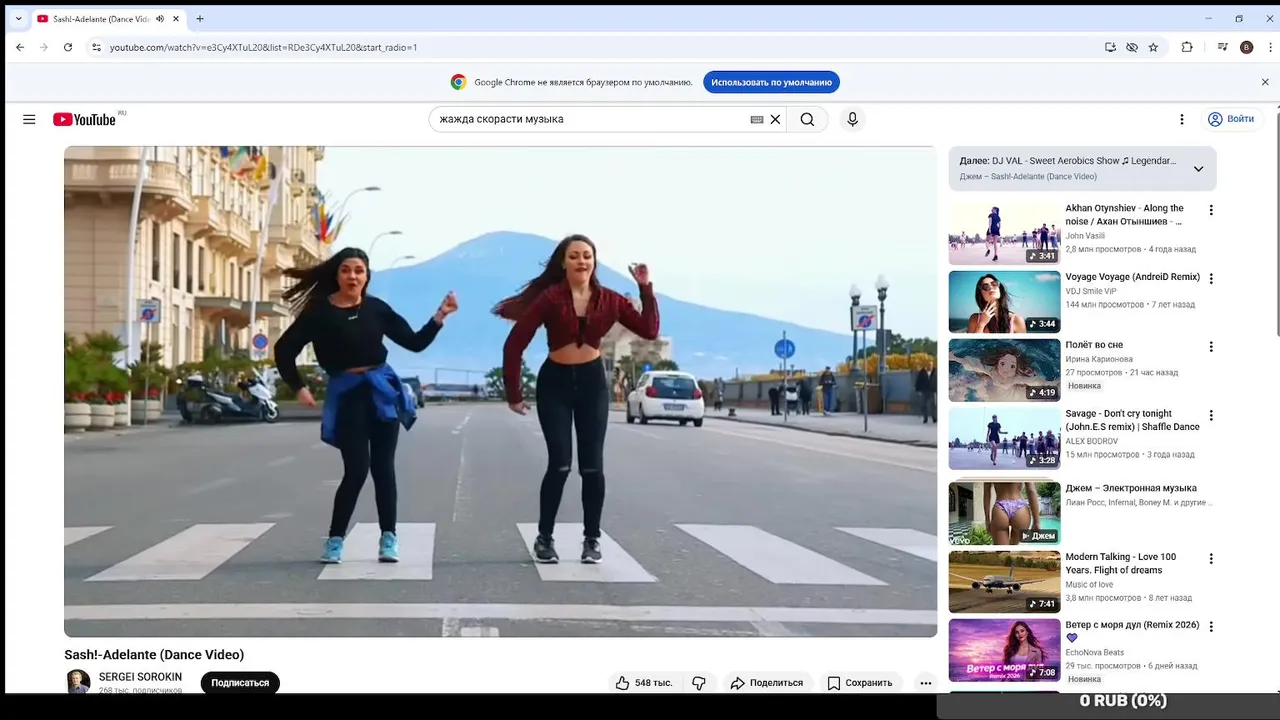Screen dimensions: 1280x720
Task: Click the Google Chrome logo in the infobar
Action: tap(458, 82)
